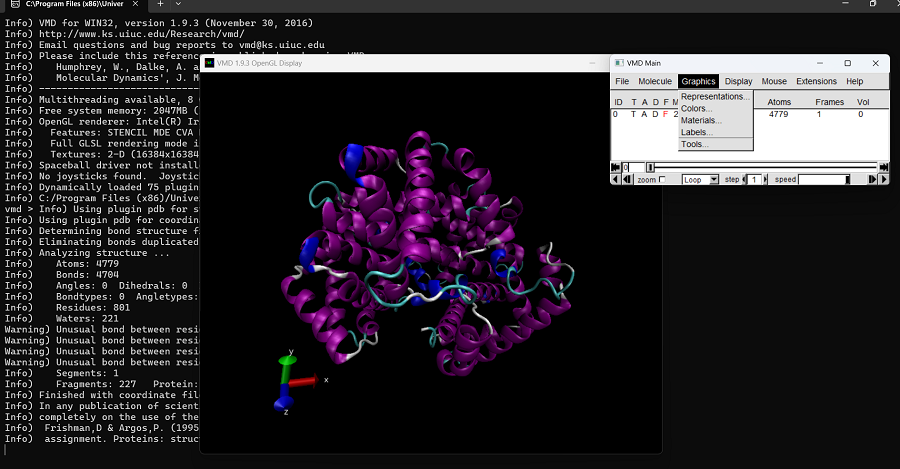This screenshot has width=900, height=469.
Task: Click the Frames column header
Action: (829, 102)
